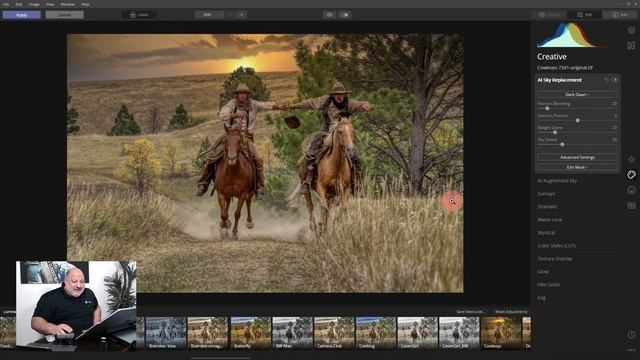Open the zoom percentage dropdown
640x360 pixels.
point(209,15)
